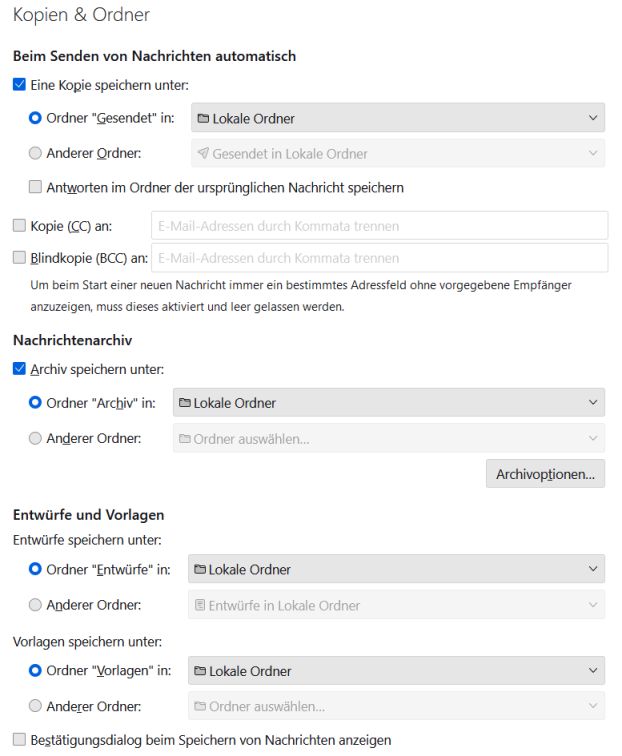The height and width of the screenshot is (756, 622).
Task: Open the Archiv 'Lokale Ordner' dropdown
Action: click(389, 403)
